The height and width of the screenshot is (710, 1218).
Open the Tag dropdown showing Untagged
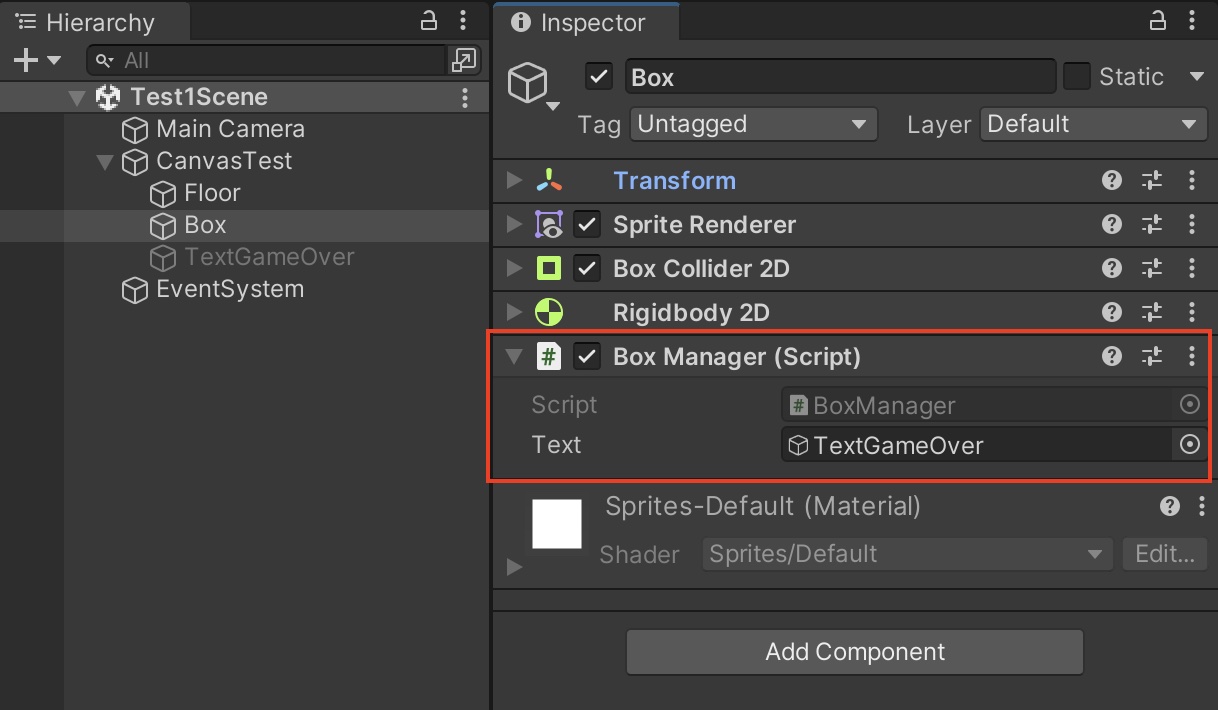point(753,125)
